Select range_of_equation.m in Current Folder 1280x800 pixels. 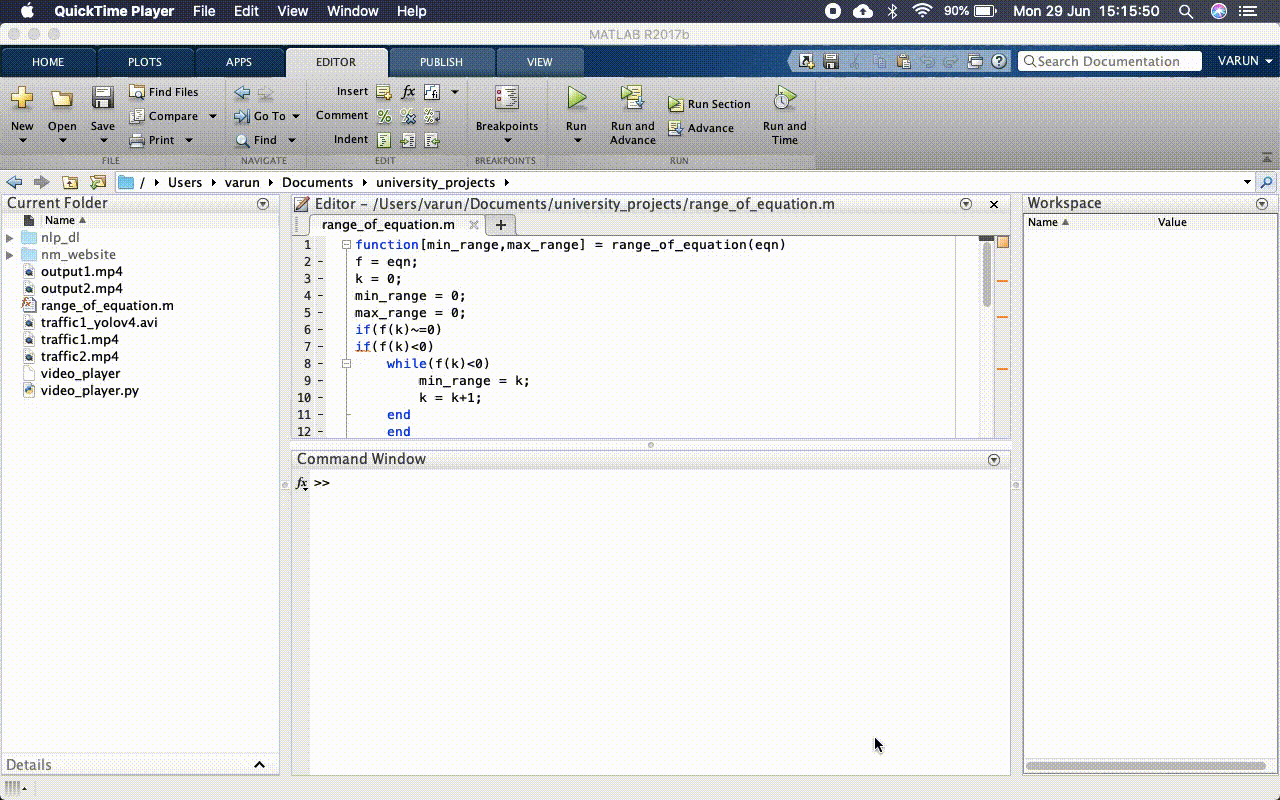click(107, 306)
